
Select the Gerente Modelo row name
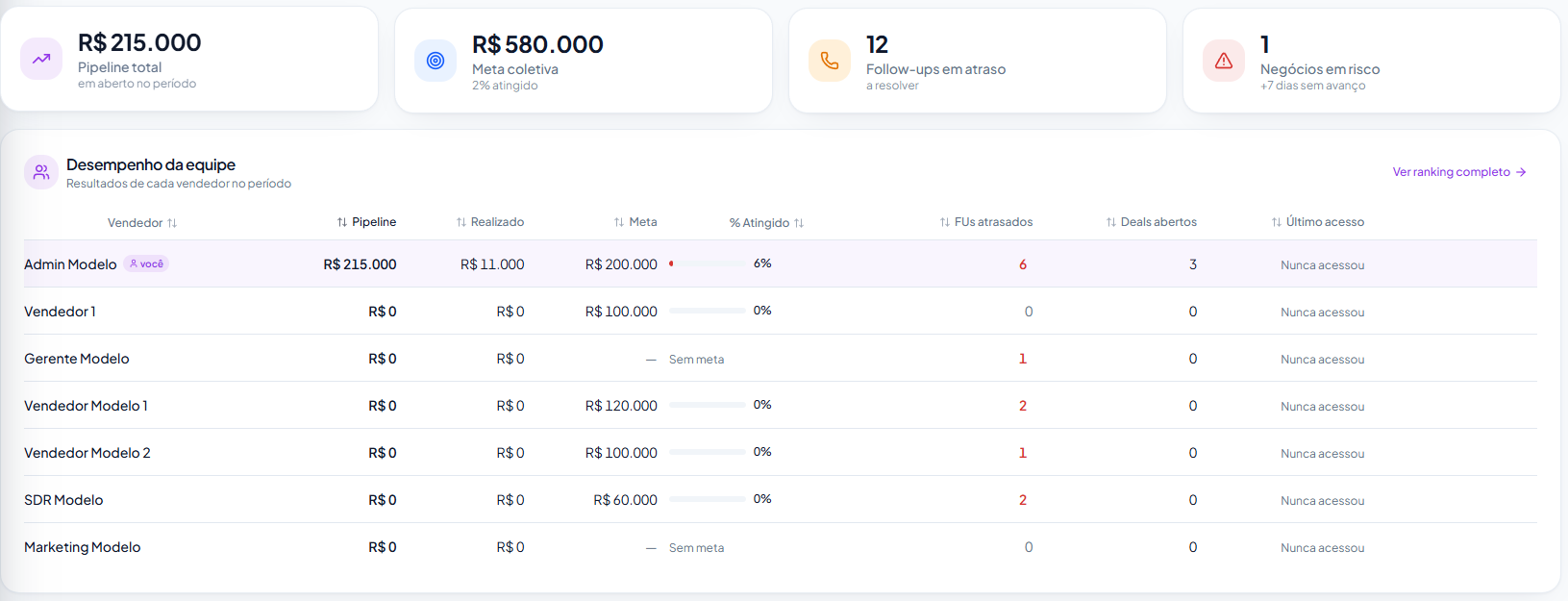(x=77, y=359)
